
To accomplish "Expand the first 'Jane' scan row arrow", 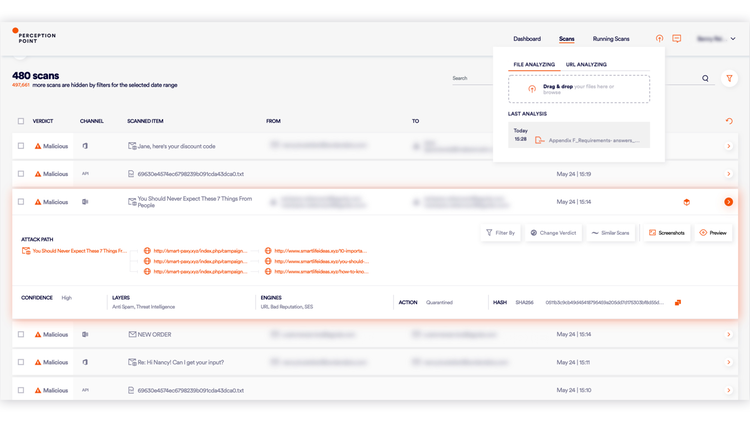I will [x=728, y=146].
